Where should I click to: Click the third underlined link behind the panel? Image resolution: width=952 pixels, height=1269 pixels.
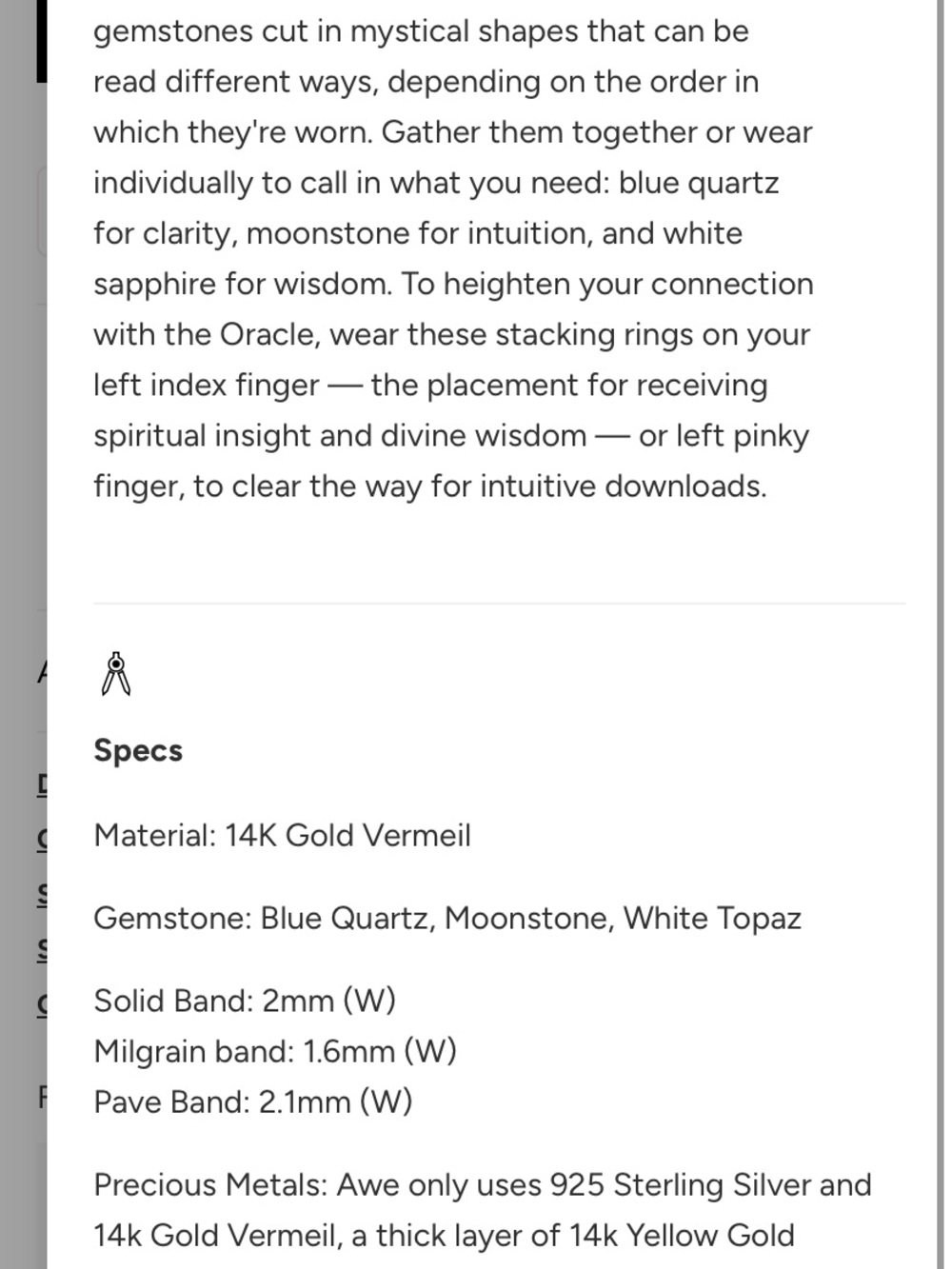pyautogui.click(x=42, y=895)
